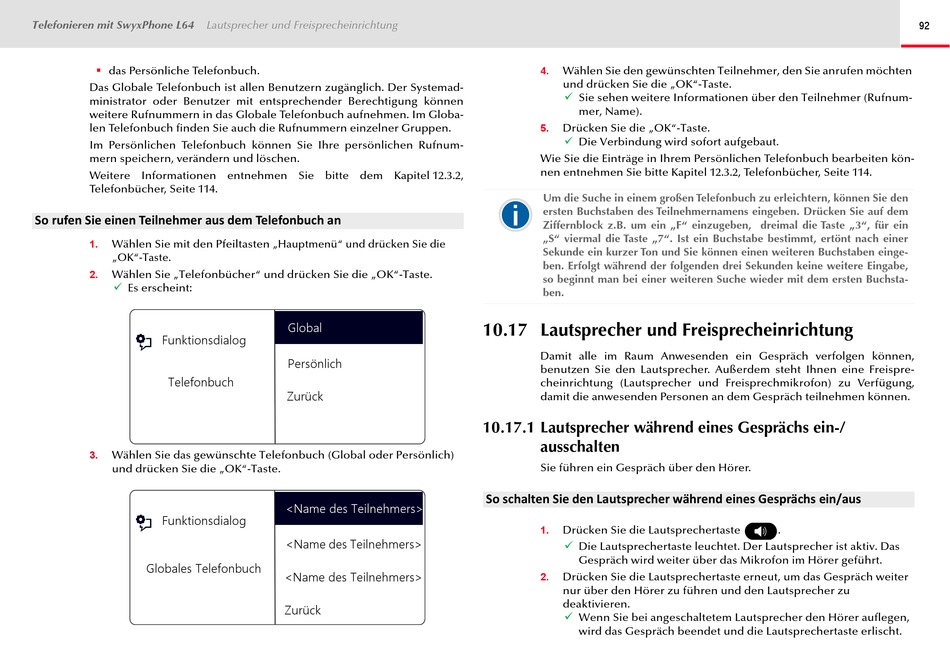The height and width of the screenshot is (671, 950).
Task: Click the Funktionsdialog icon in the Globales Telefonbuch display
Action: (x=144, y=522)
